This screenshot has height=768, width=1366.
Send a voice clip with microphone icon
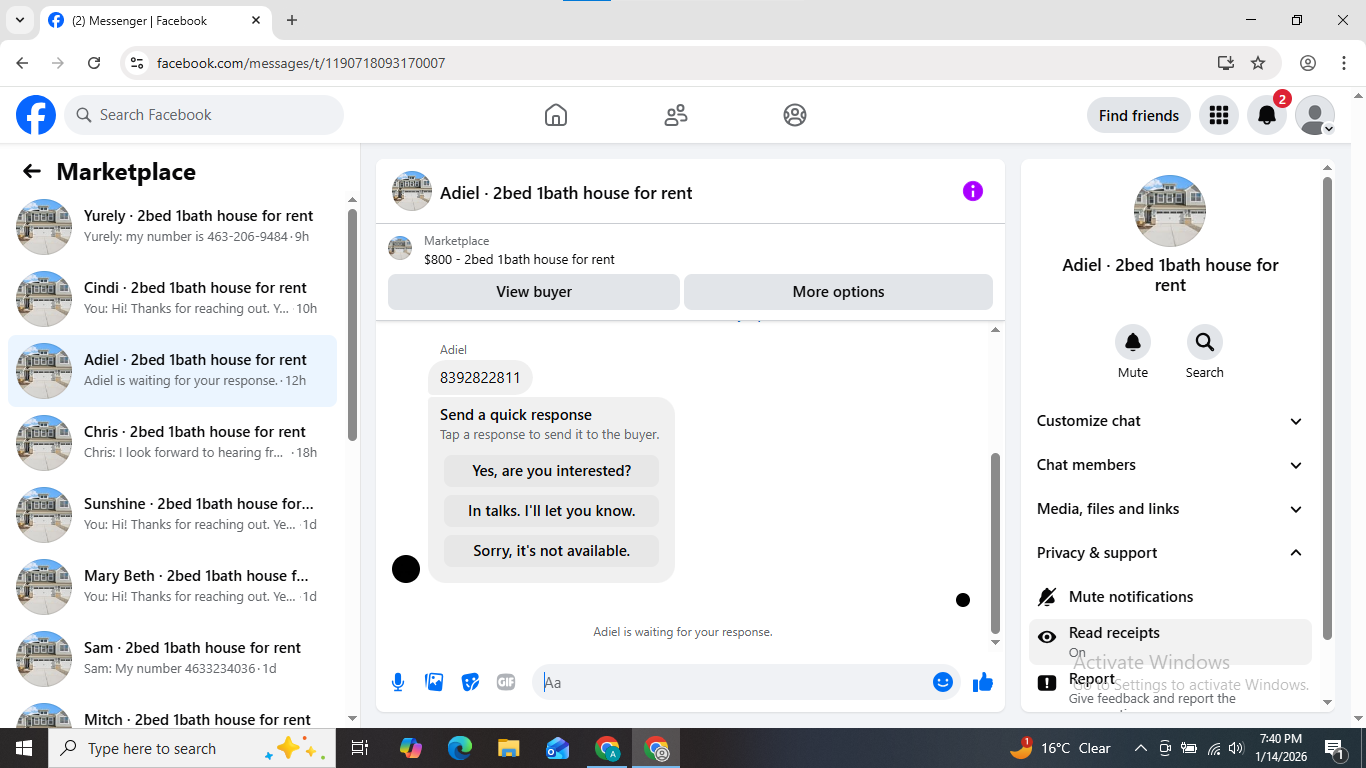coord(398,682)
